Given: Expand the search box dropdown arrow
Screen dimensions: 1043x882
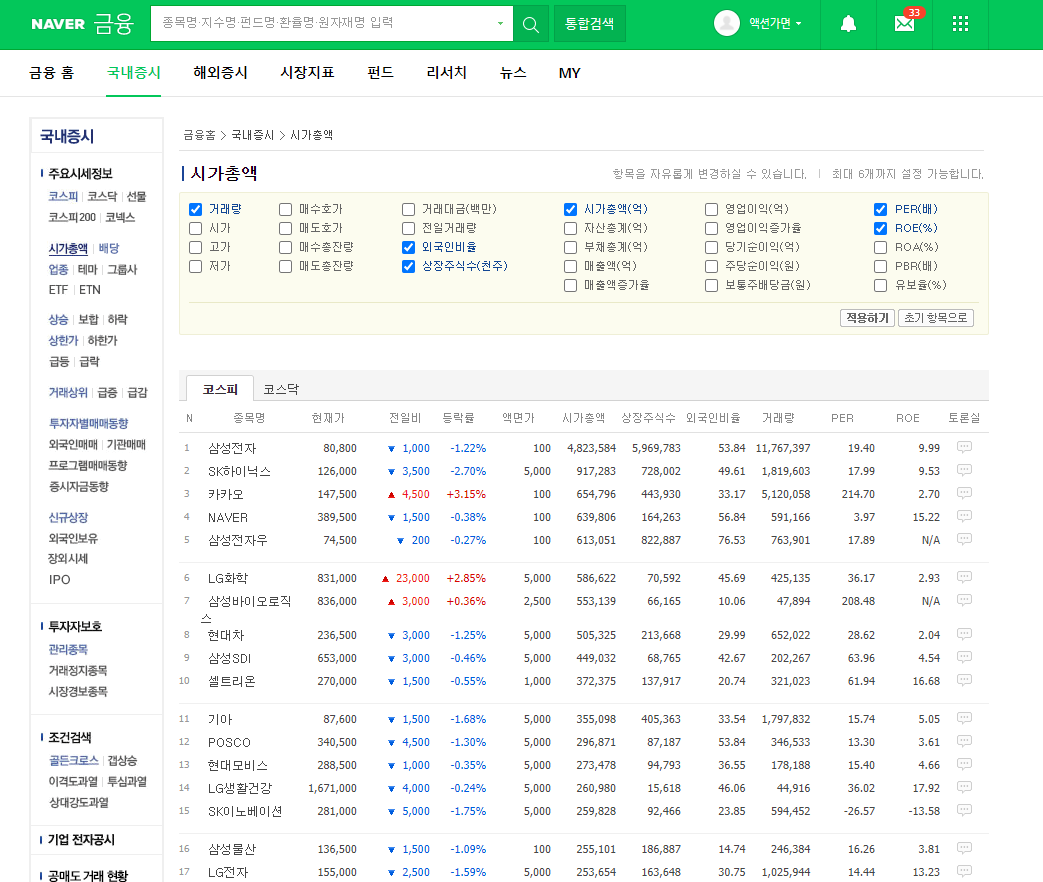Looking at the screenshot, I should coord(500,24).
